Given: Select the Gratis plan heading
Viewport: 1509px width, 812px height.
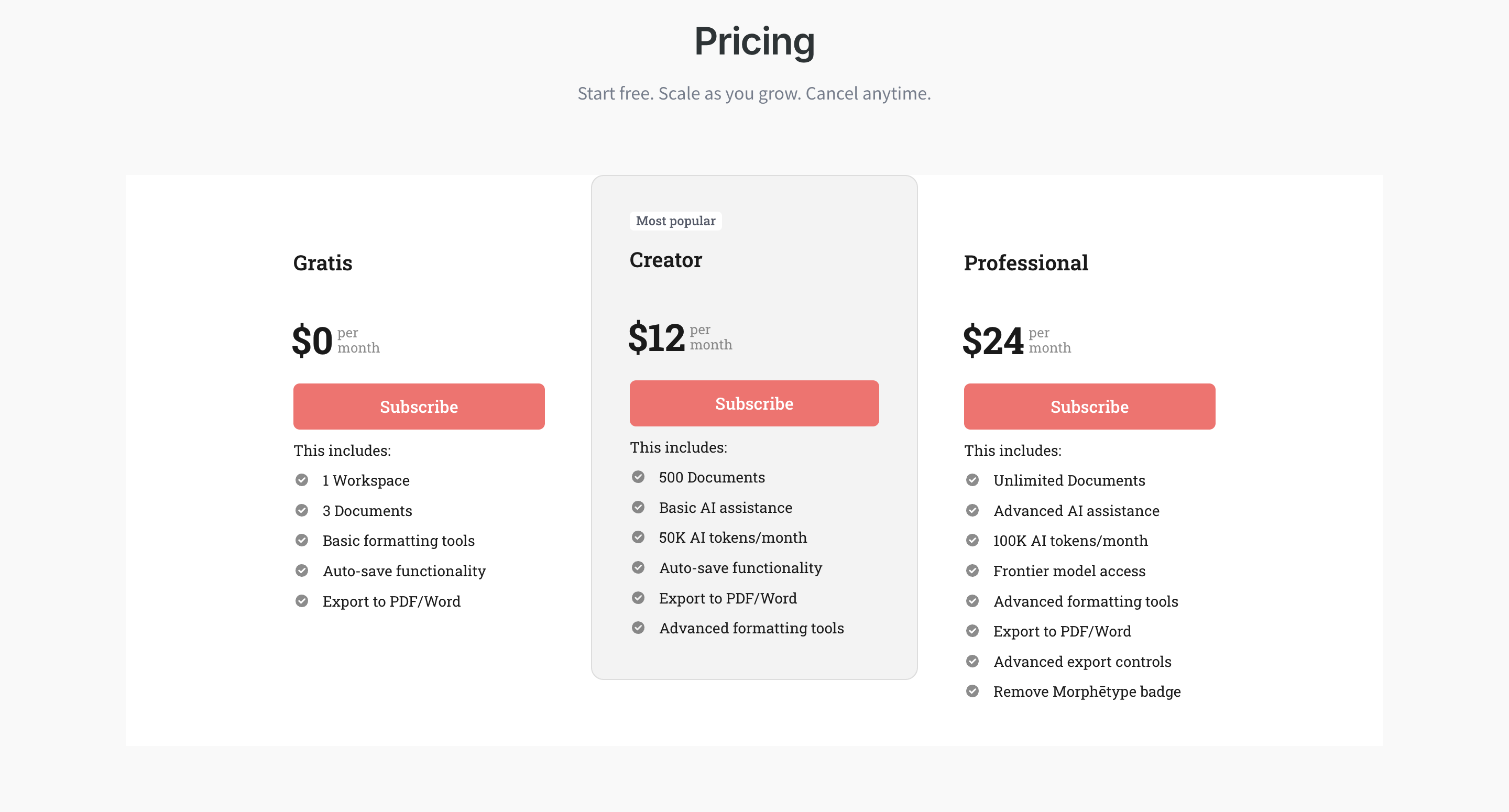Looking at the screenshot, I should [x=323, y=262].
